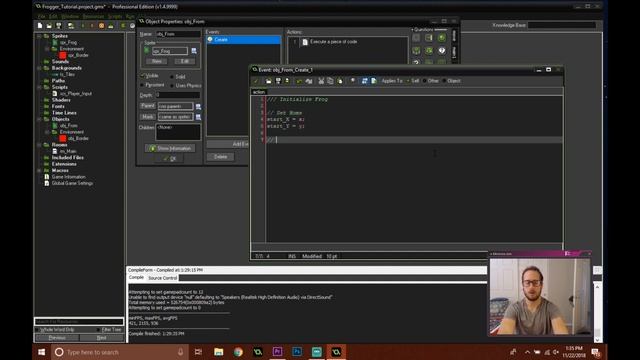This screenshot has height=360, width=640.
Task: Select the Create event in Events list
Action: (x=244, y=40)
